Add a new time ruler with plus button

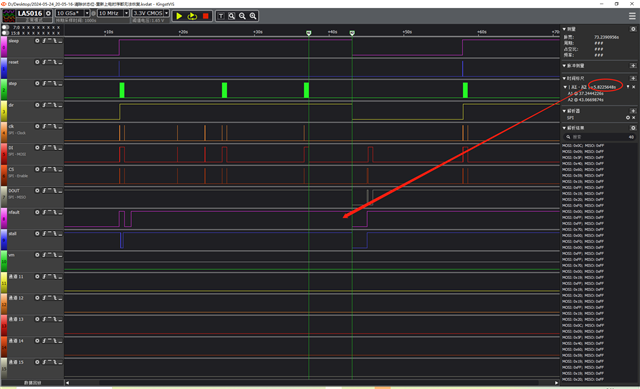tap(633, 78)
